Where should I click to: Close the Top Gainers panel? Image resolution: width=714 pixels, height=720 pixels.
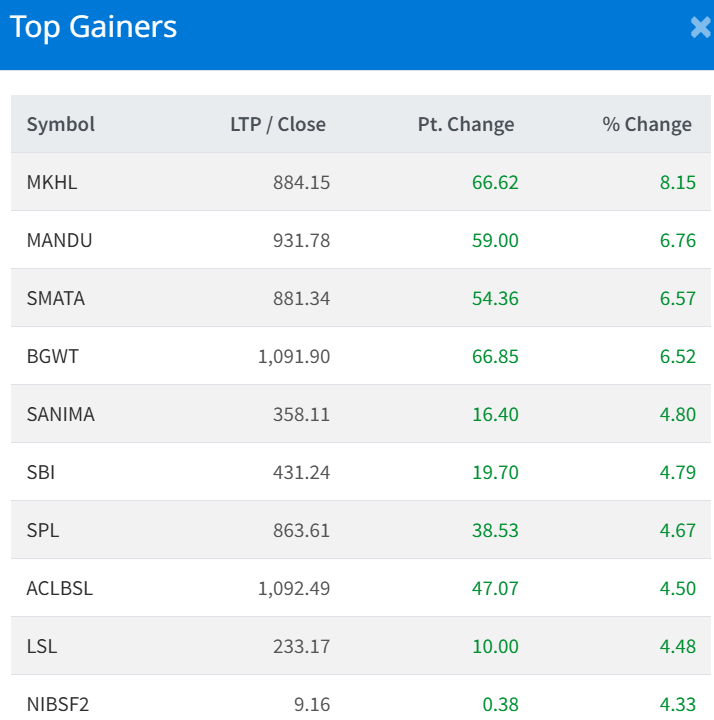700,28
